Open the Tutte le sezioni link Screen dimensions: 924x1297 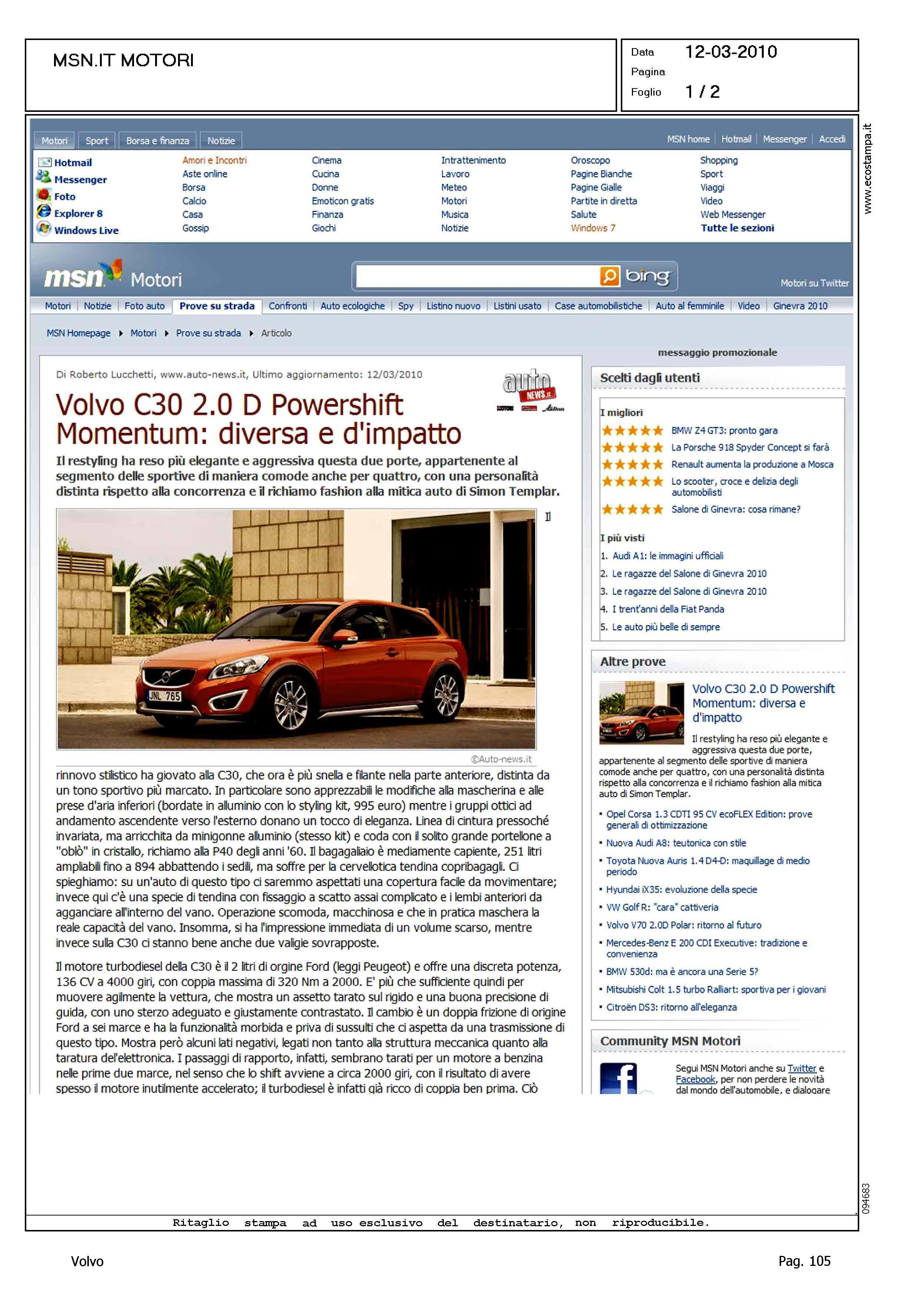[x=737, y=228]
